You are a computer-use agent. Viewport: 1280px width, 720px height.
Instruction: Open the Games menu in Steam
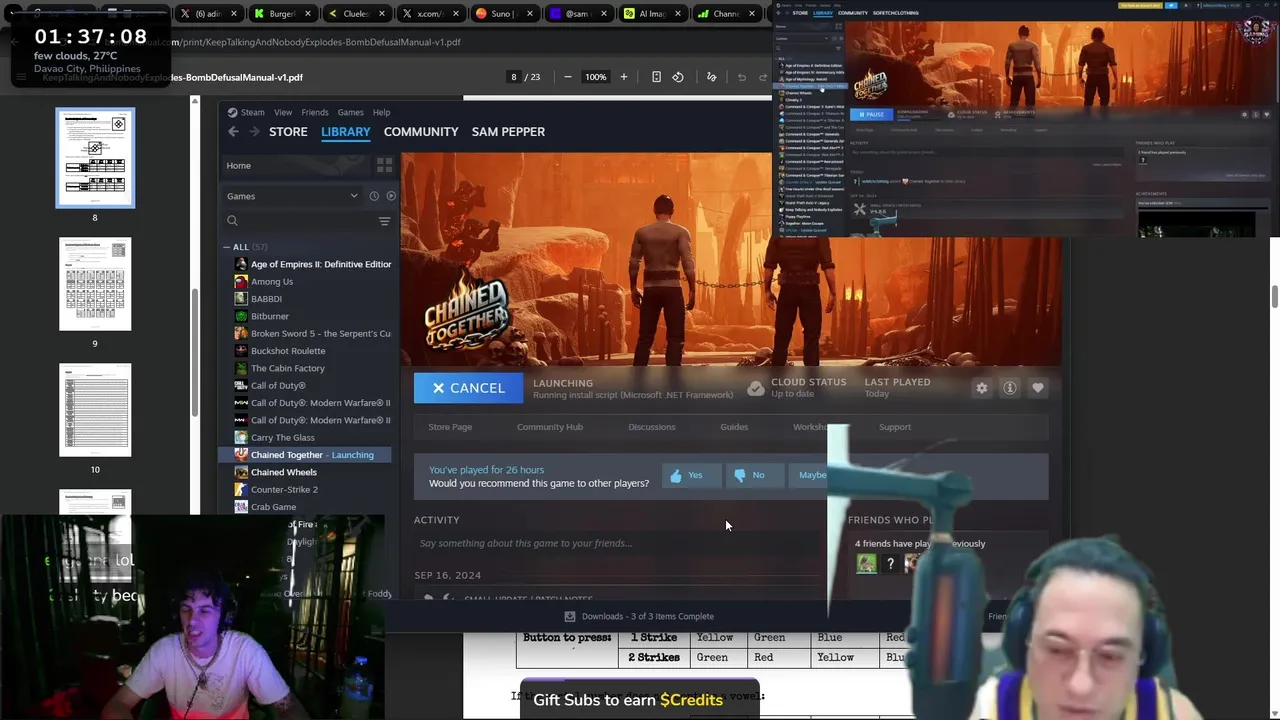[x=350, y=112]
